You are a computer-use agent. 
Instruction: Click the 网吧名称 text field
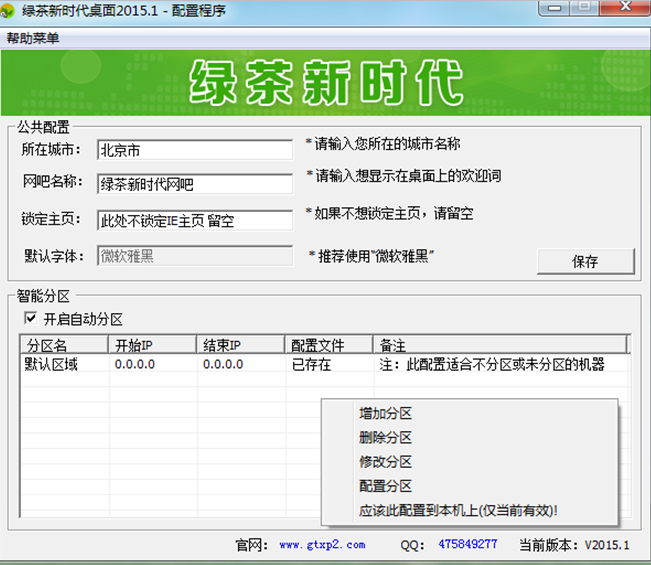pos(195,184)
